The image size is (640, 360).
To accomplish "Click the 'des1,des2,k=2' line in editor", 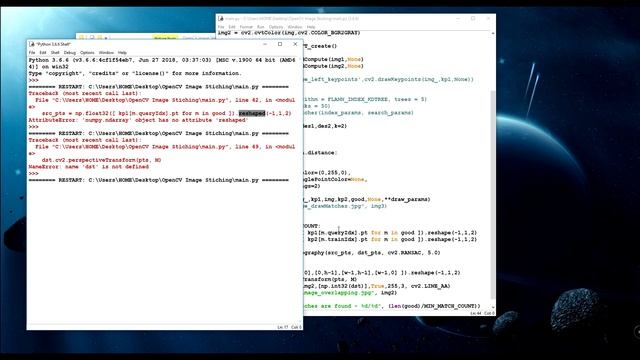I will pyautogui.click(x=325, y=126).
